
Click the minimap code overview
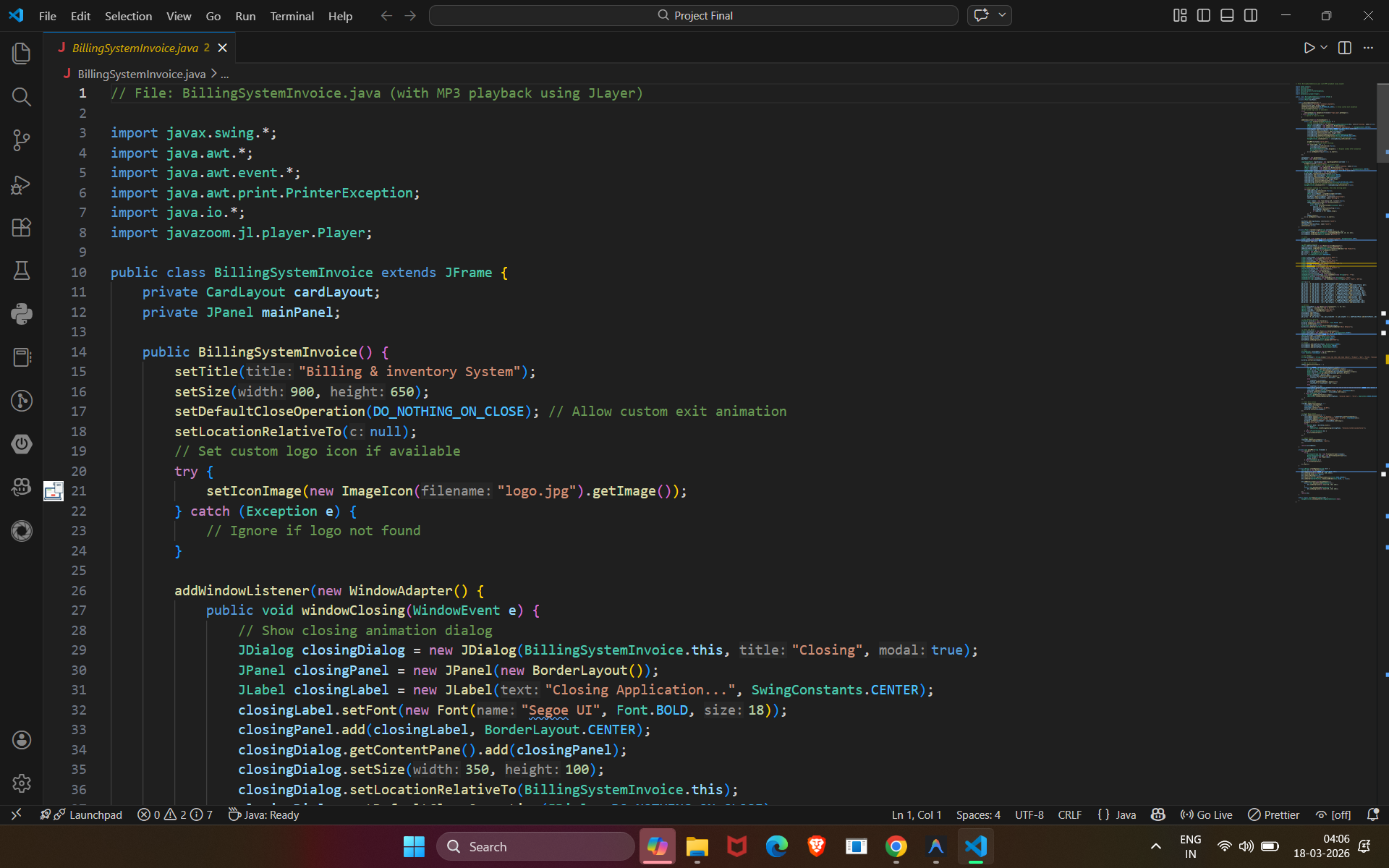(x=1335, y=289)
